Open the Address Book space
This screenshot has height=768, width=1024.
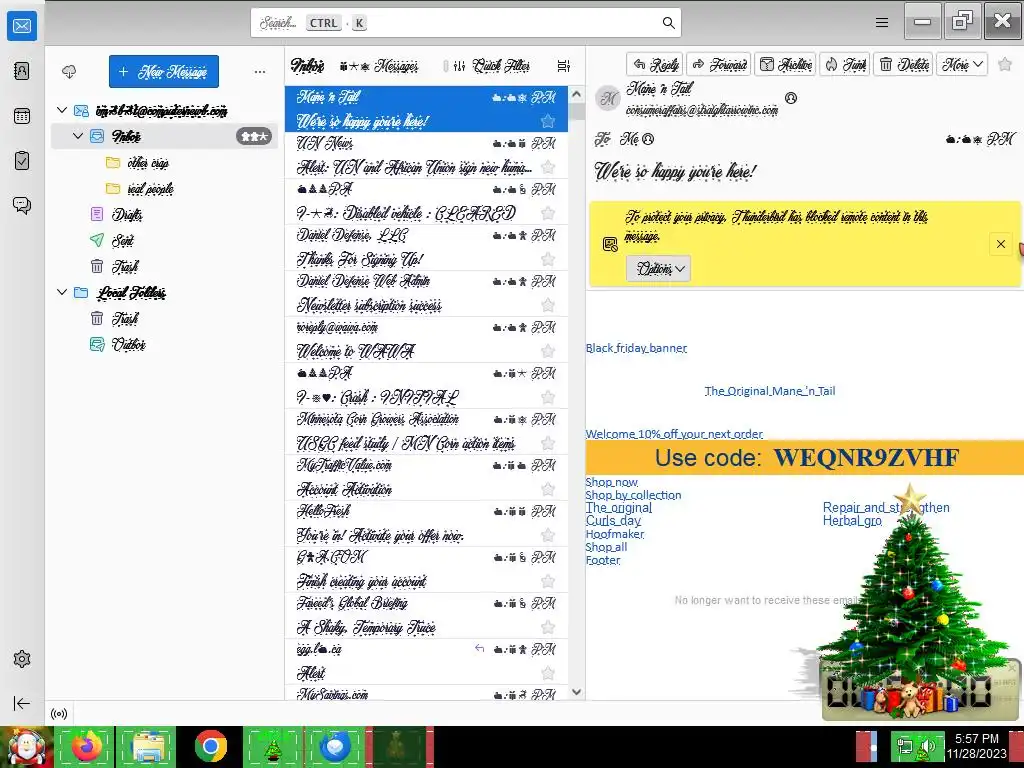(x=22, y=71)
